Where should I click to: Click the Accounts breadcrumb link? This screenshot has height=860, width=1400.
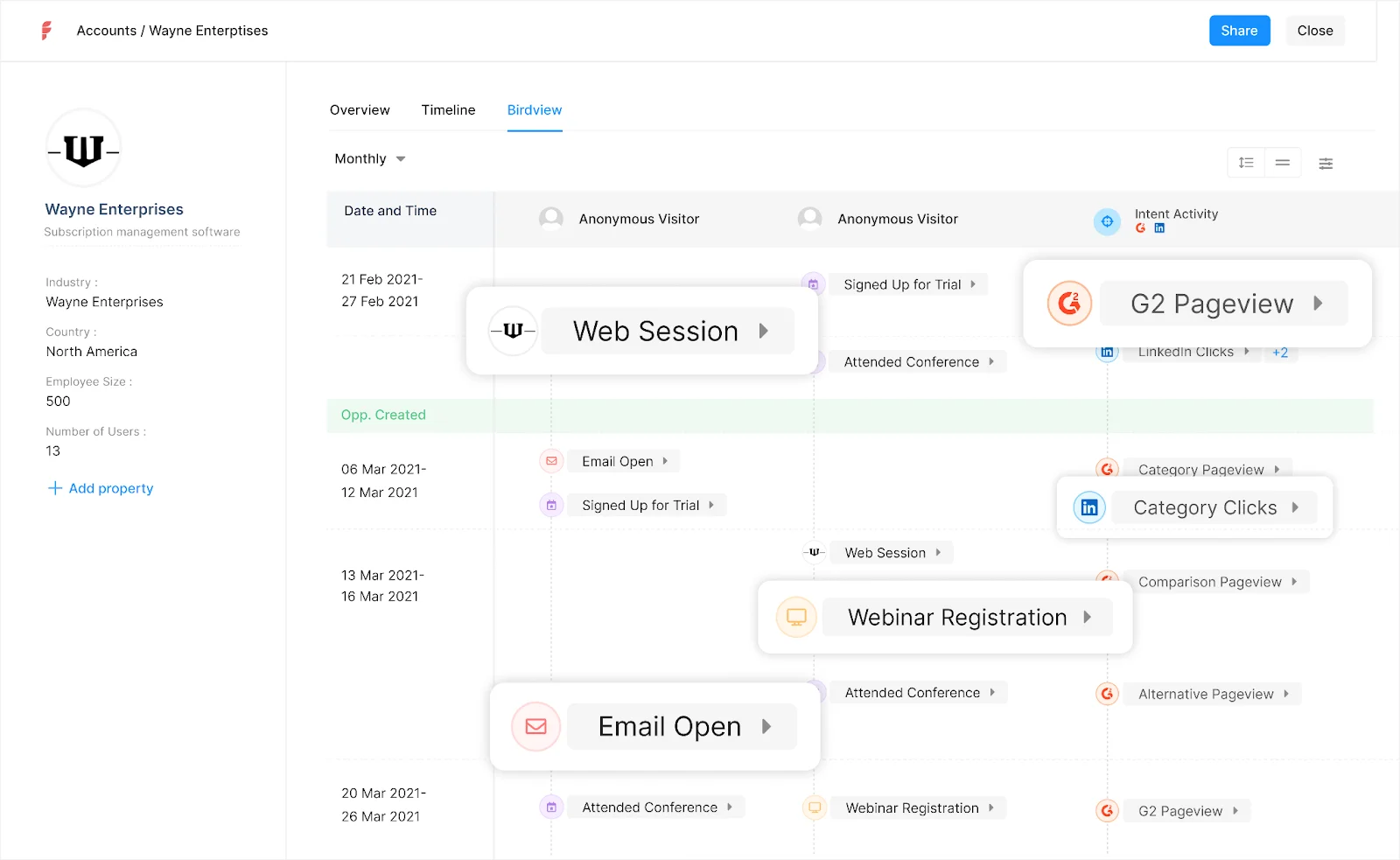[107, 31]
